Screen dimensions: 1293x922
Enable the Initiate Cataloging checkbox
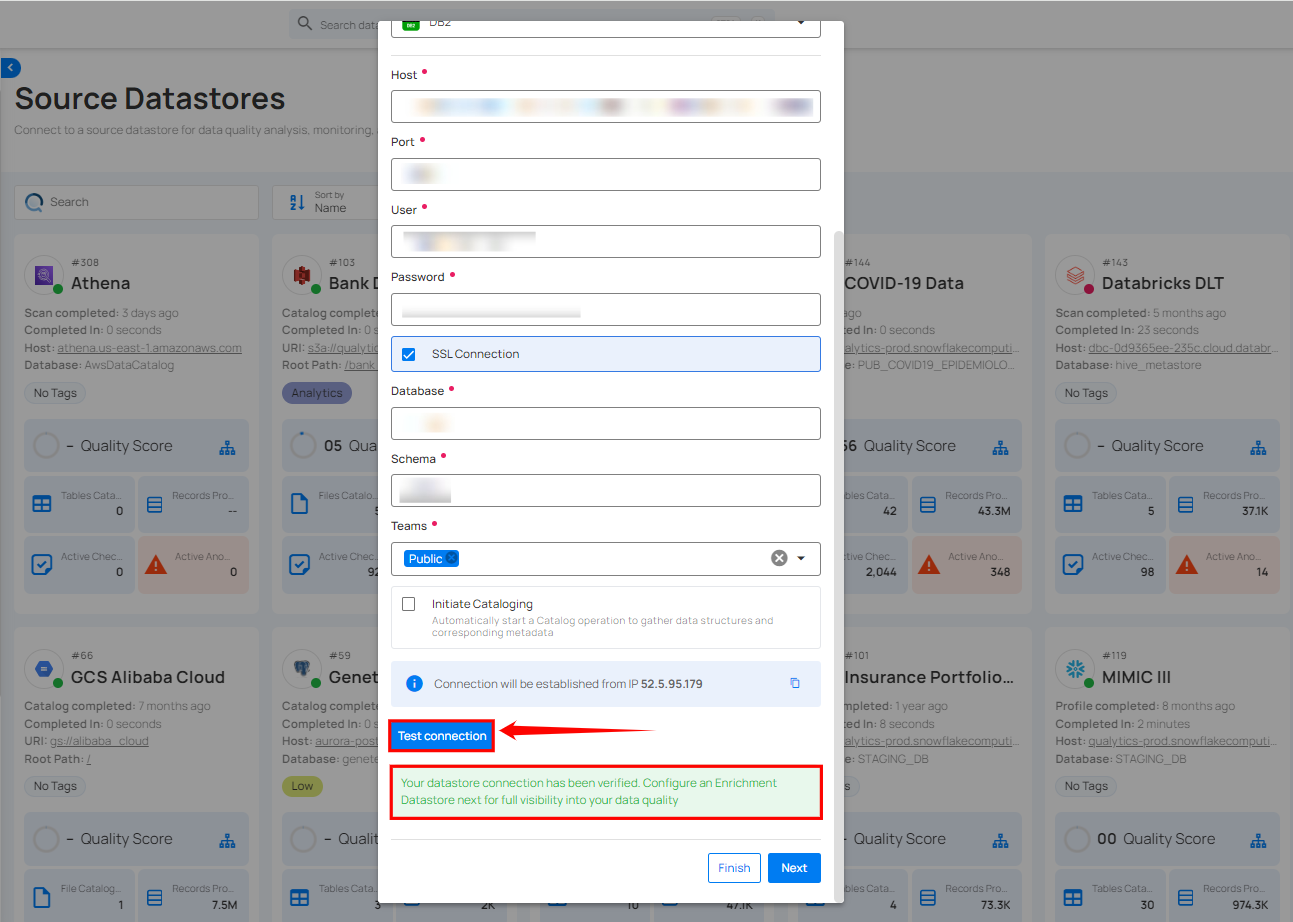(x=408, y=604)
